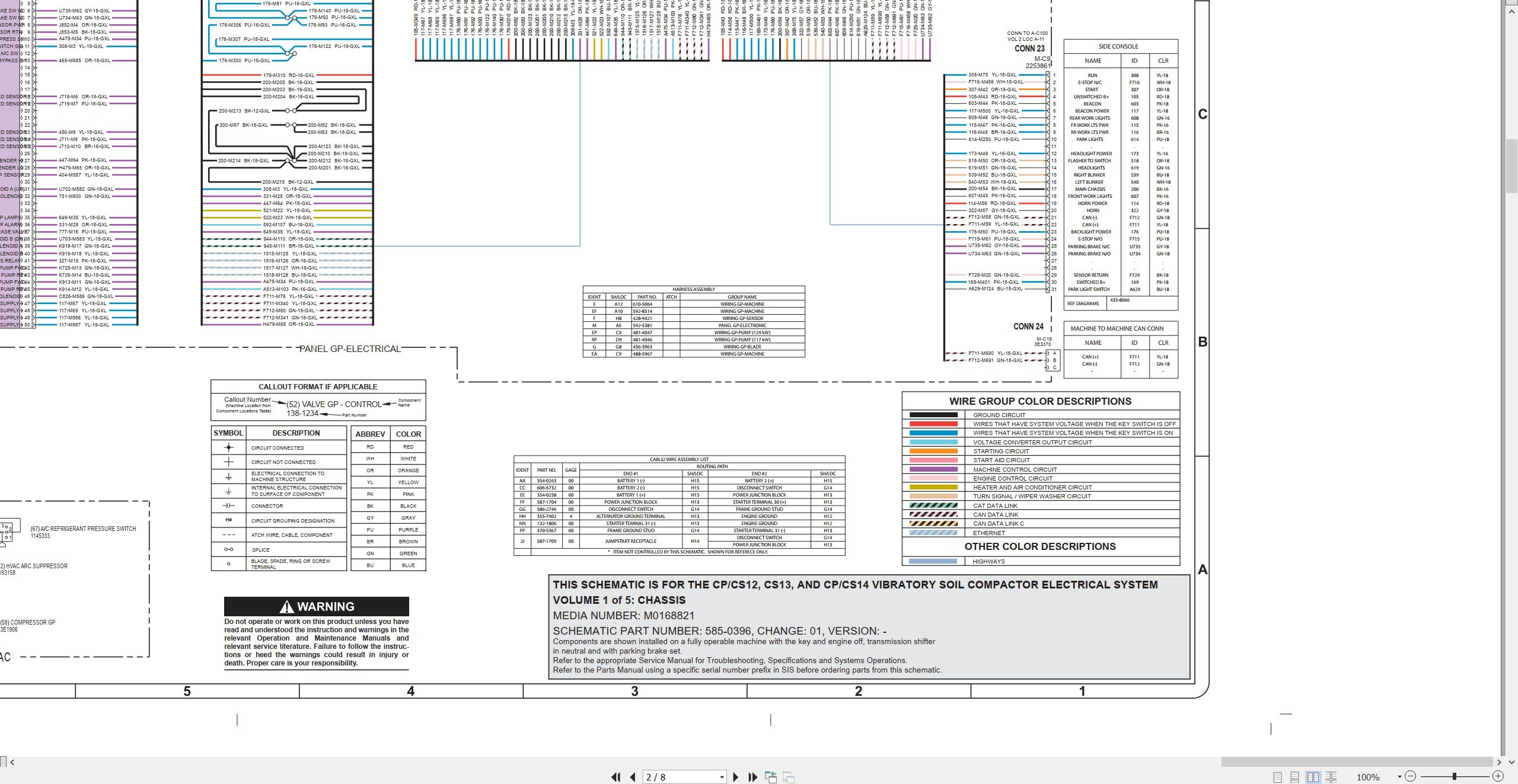
Task: Click the 100% zoom value field
Action: [1369, 777]
